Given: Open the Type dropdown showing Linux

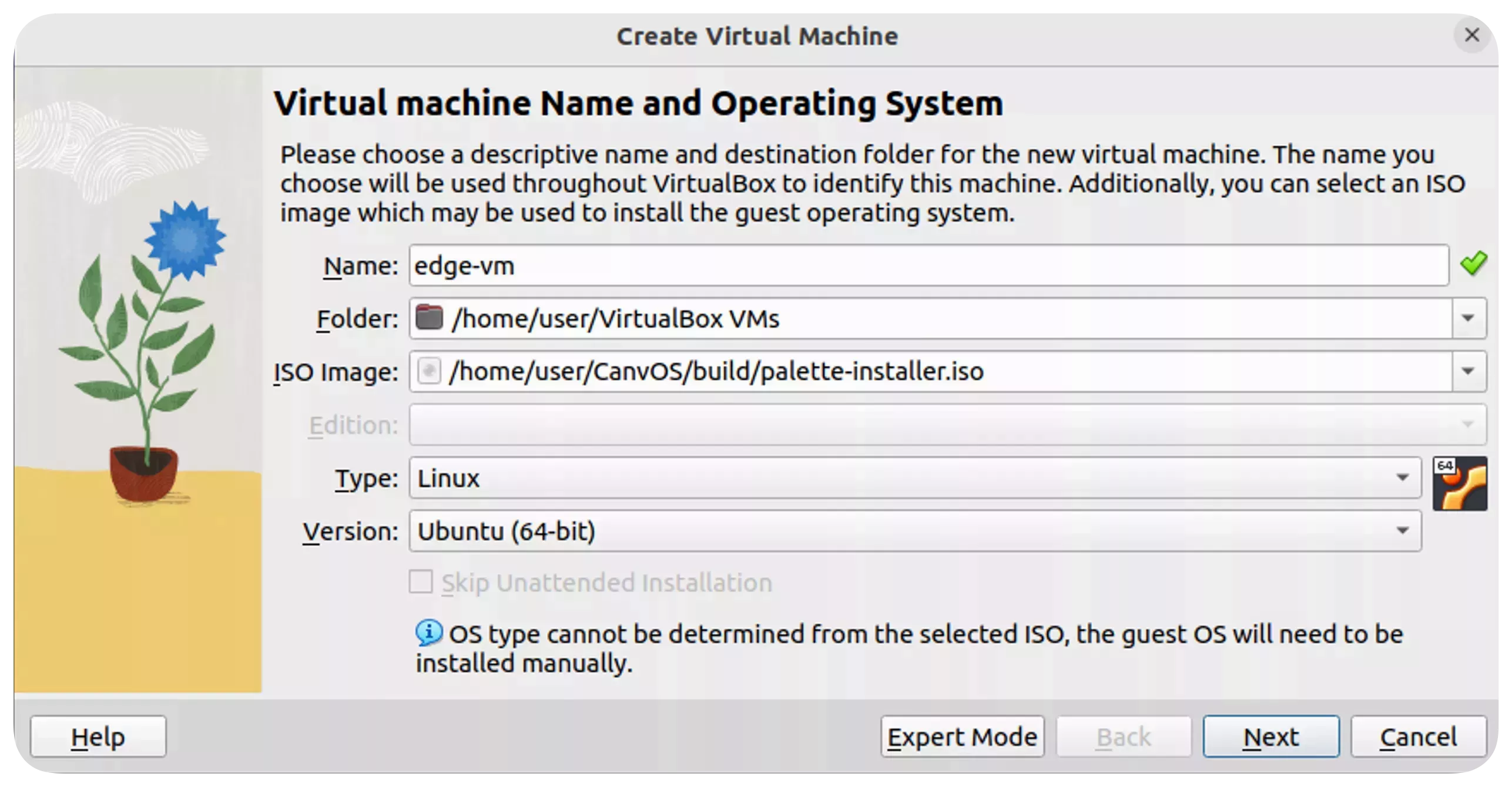Looking at the screenshot, I should click(x=915, y=478).
